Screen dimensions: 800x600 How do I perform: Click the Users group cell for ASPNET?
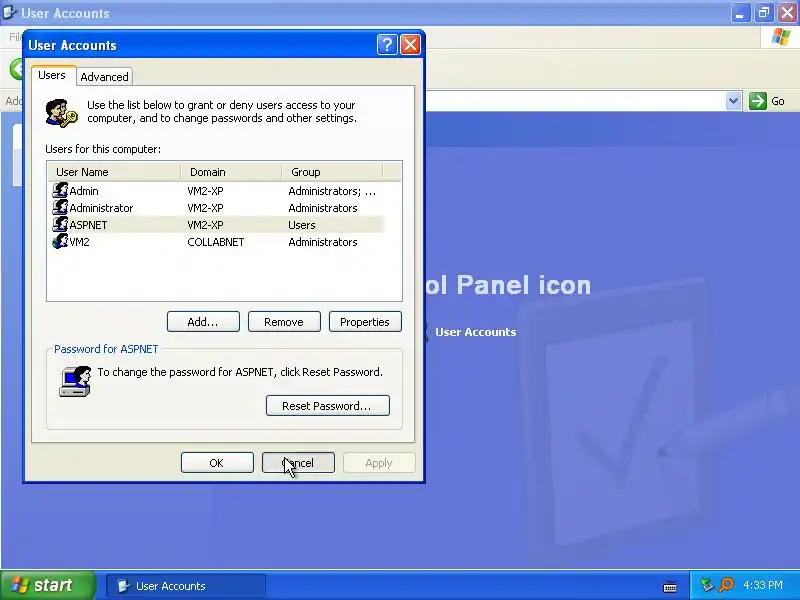pos(302,225)
